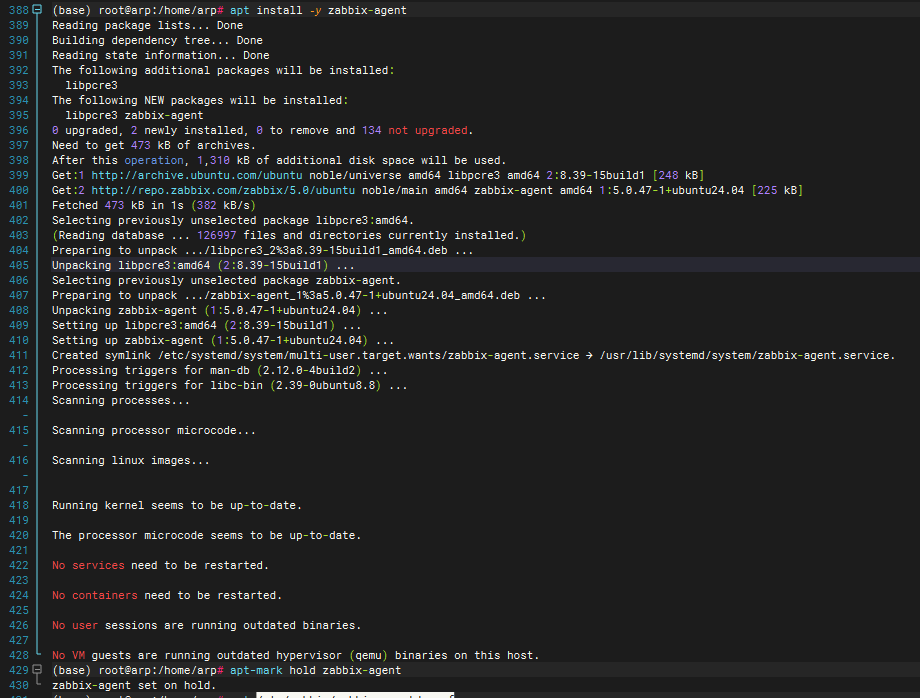The image size is (920, 698).
Task: Click 'The processor microcode seems to be up-to-date.'
Action: pos(207,535)
